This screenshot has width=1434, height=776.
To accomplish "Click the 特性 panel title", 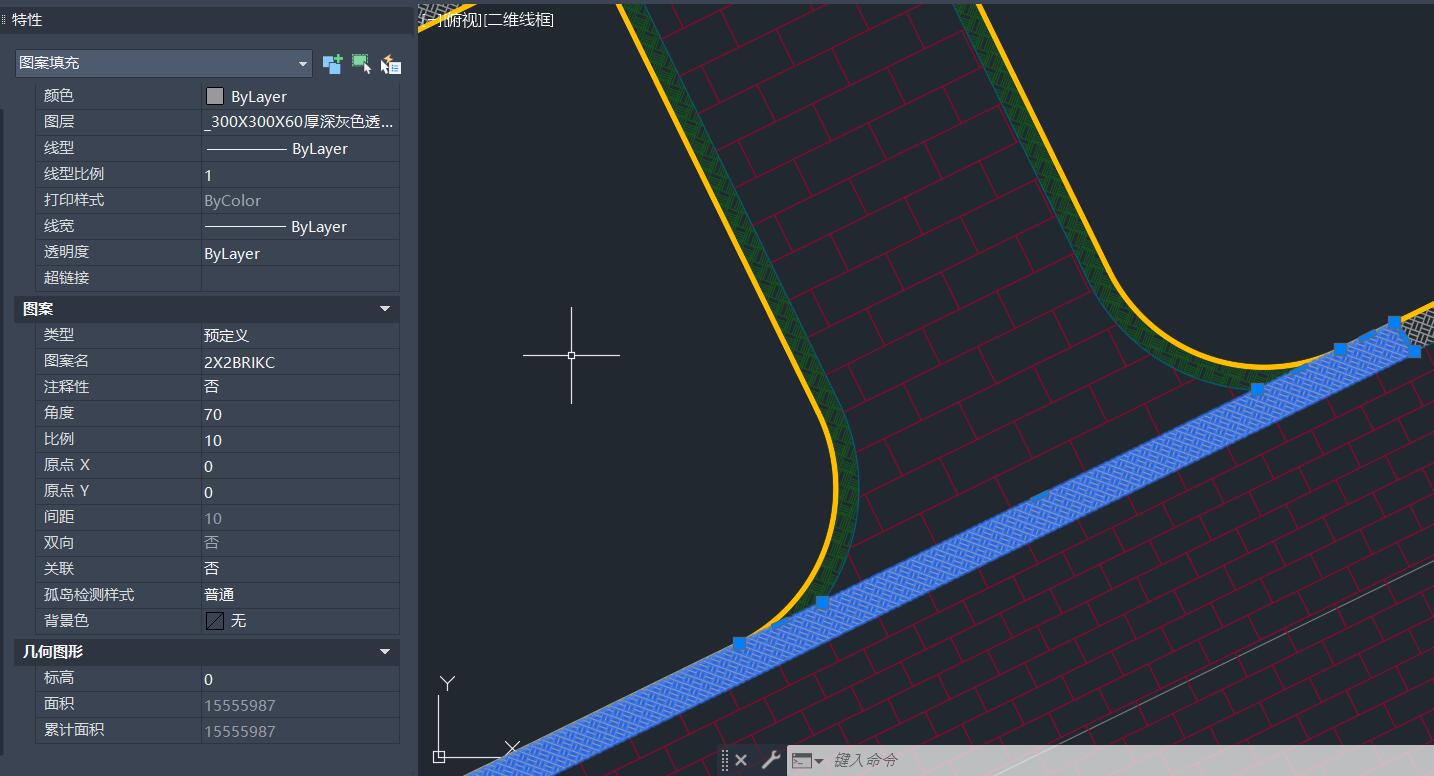I will coord(27,19).
